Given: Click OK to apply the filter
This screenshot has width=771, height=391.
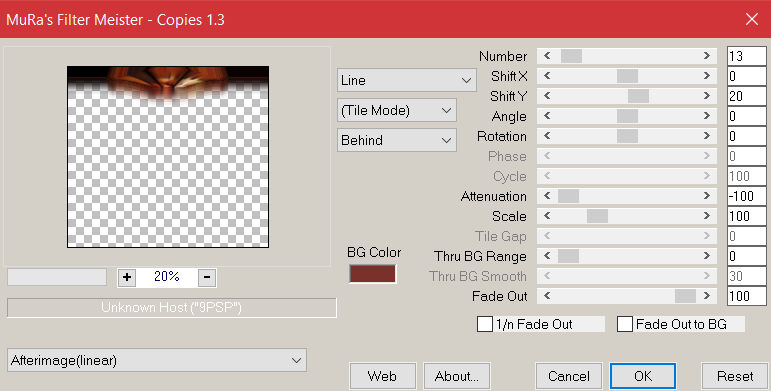Looking at the screenshot, I should point(643,376).
